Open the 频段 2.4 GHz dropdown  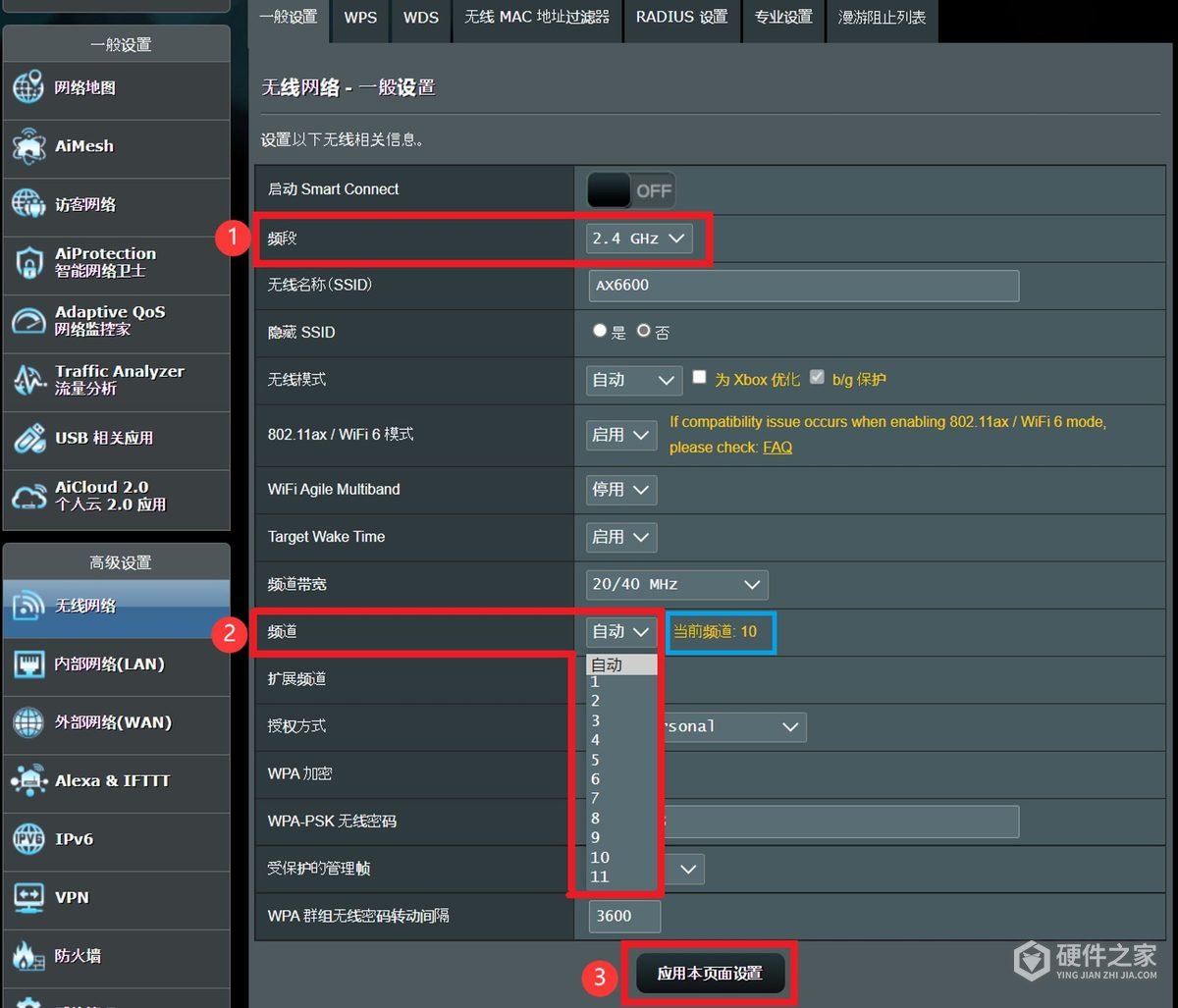(x=639, y=239)
